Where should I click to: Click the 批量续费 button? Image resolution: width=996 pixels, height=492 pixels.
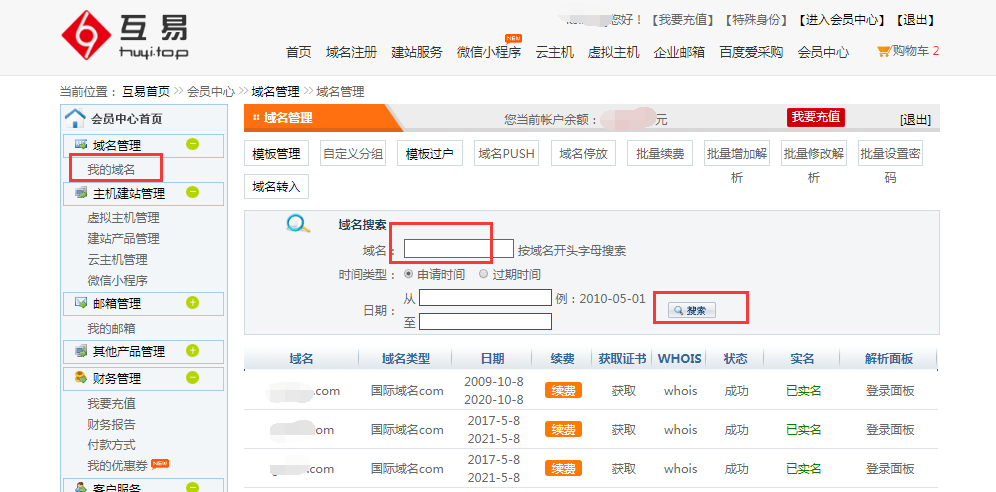[660, 154]
